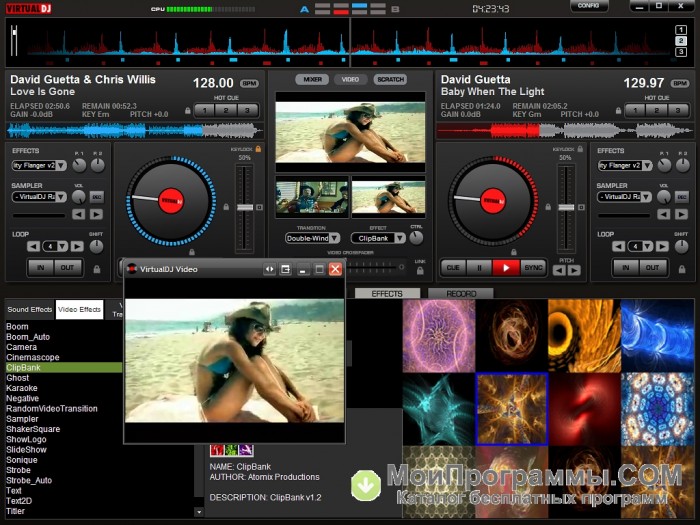Toggle left deck pitch lock icon
The height and width of the screenshot is (525, 700).
click(226, 207)
